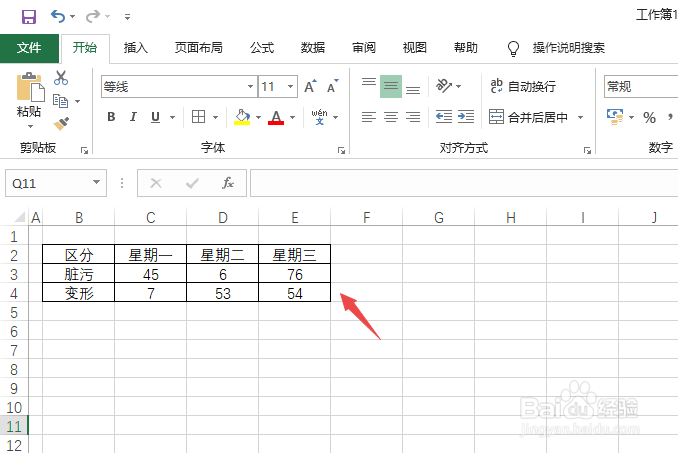The width and height of the screenshot is (678, 453).
Task: Confirm entry with the checkmark
Action: 192,183
